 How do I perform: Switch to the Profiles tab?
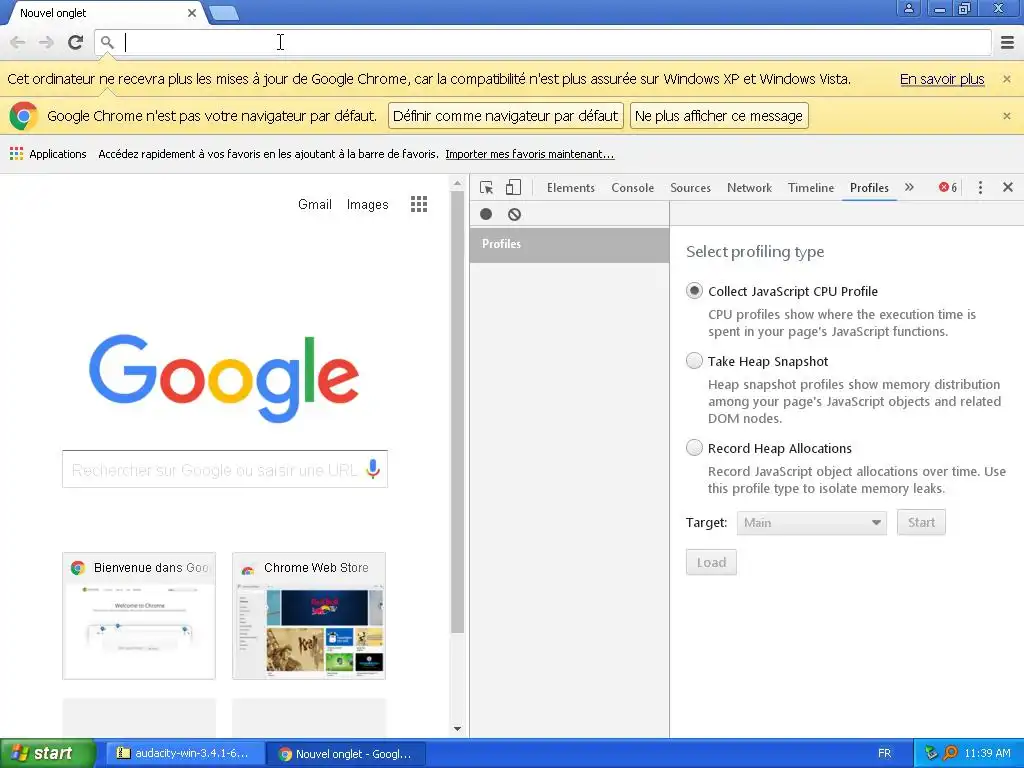[x=869, y=187]
